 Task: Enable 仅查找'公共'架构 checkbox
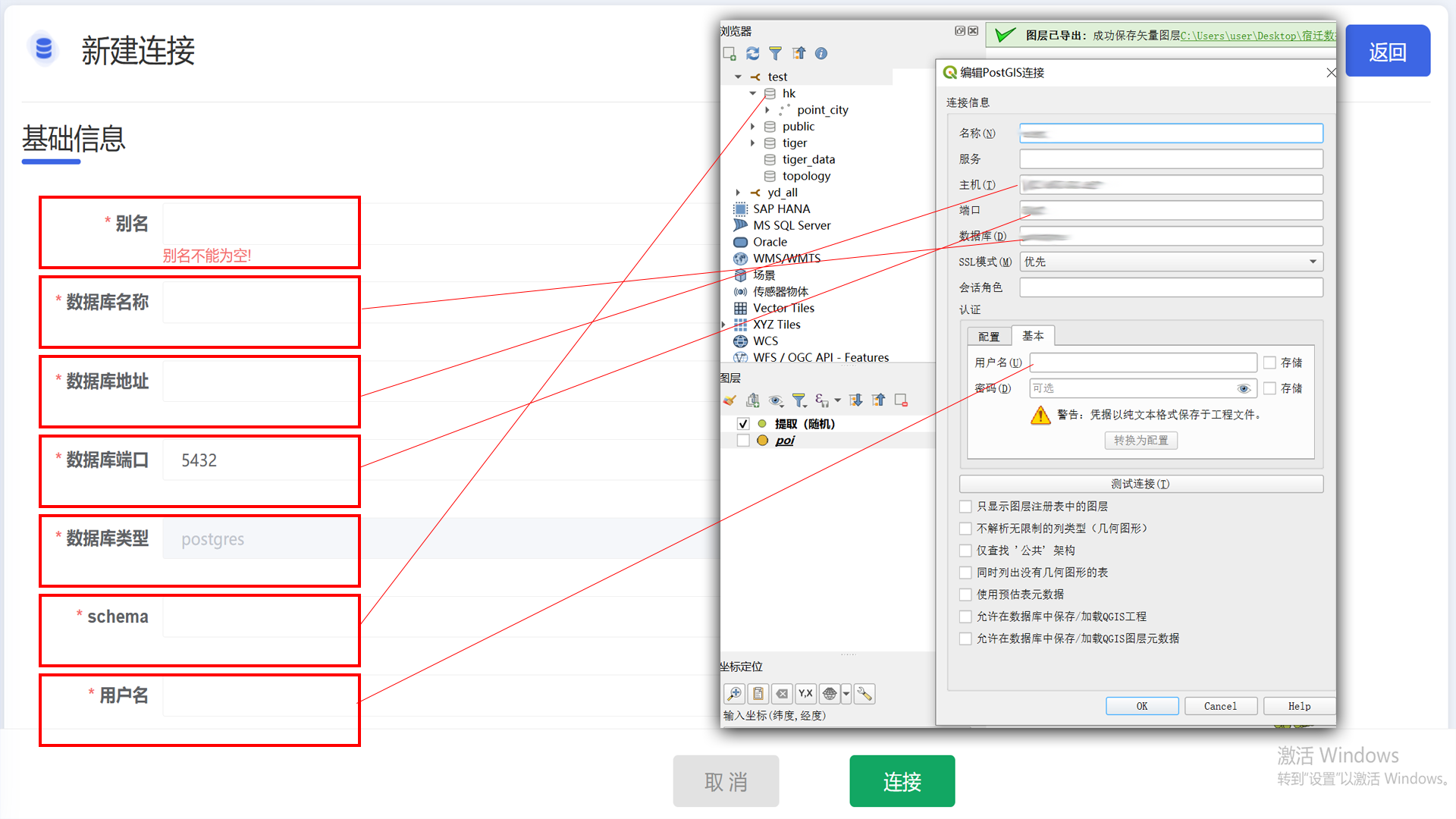pos(965,550)
